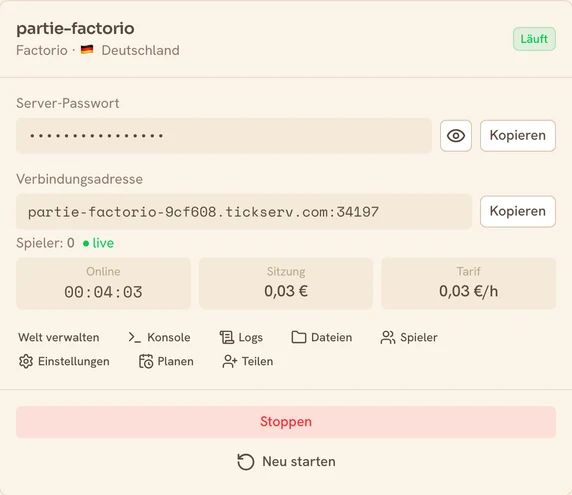Click the green live indicator
572x495 pixels.
pos(98,243)
